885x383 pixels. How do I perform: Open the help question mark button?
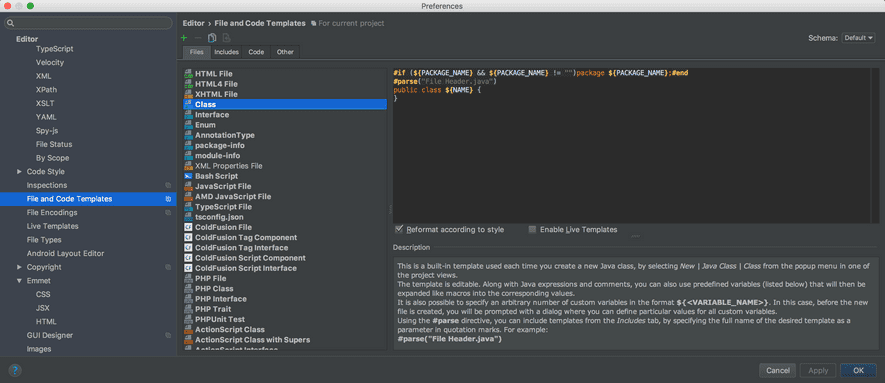[x=15, y=371]
